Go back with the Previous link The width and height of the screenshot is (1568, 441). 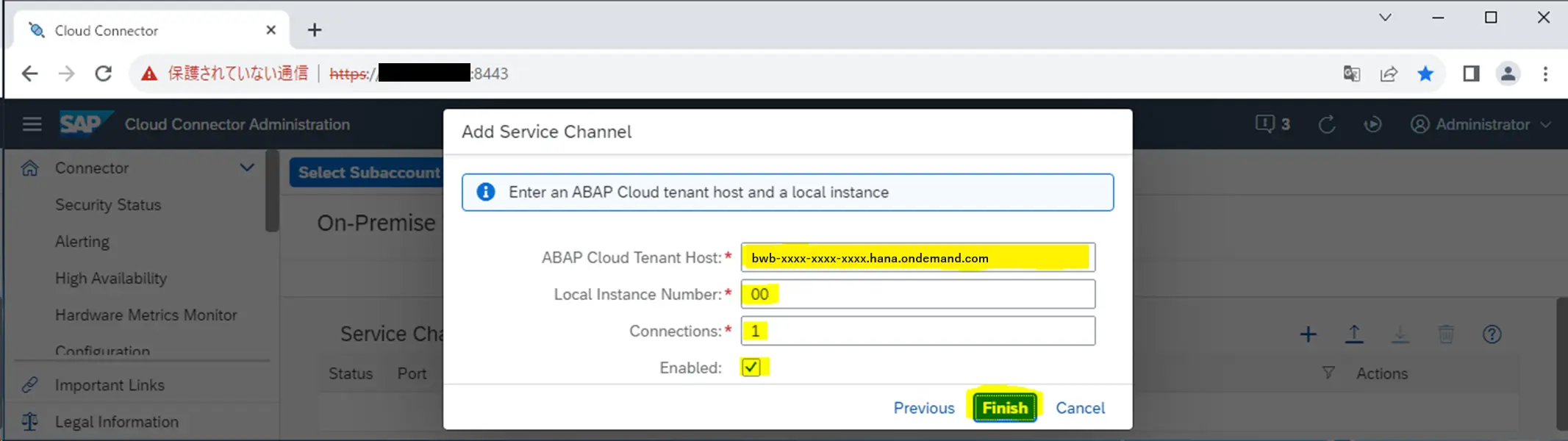[924, 408]
